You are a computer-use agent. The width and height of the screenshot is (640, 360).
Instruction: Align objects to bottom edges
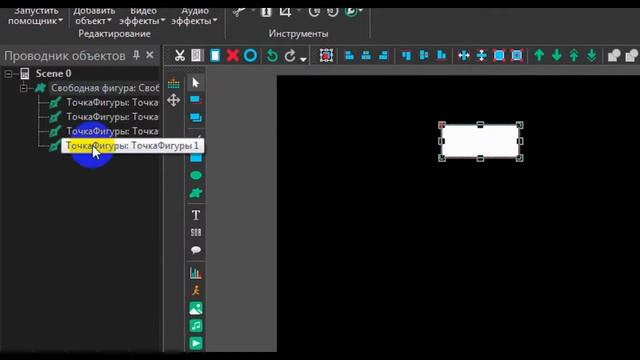[441, 56]
